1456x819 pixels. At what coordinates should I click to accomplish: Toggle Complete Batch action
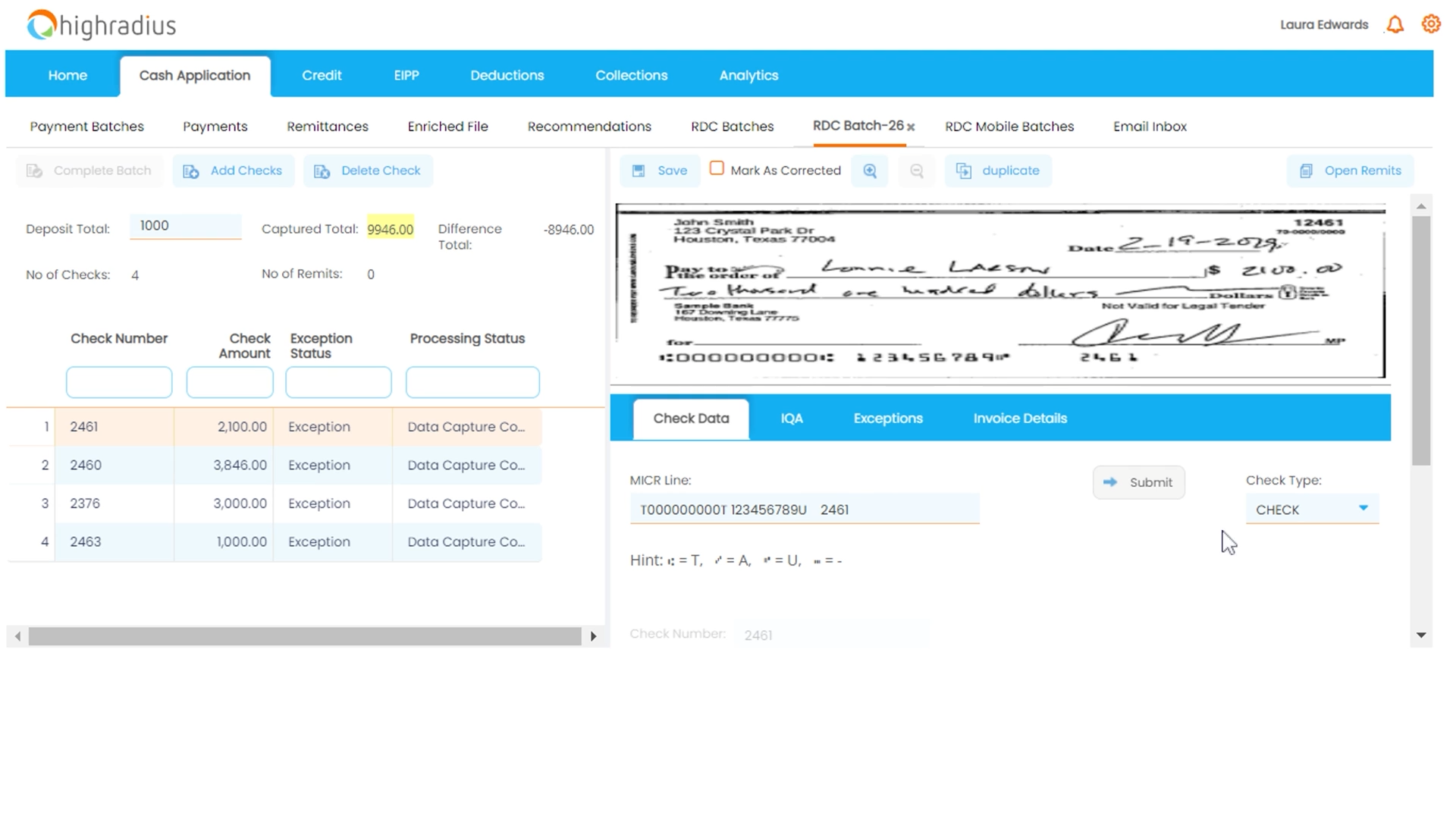(89, 171)
